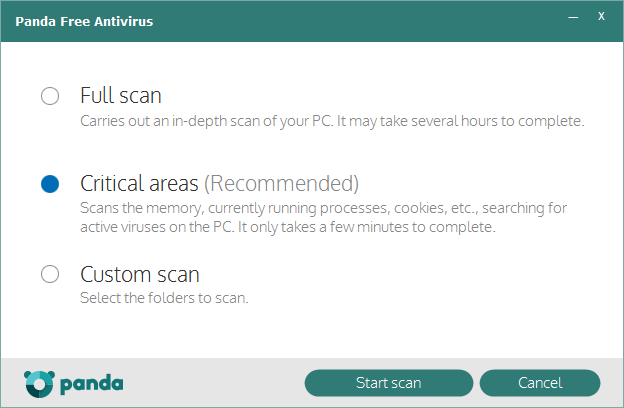Click the 'Scans the memory' description text
This screenshot has width=624, height=408.
tap(324, 208)
